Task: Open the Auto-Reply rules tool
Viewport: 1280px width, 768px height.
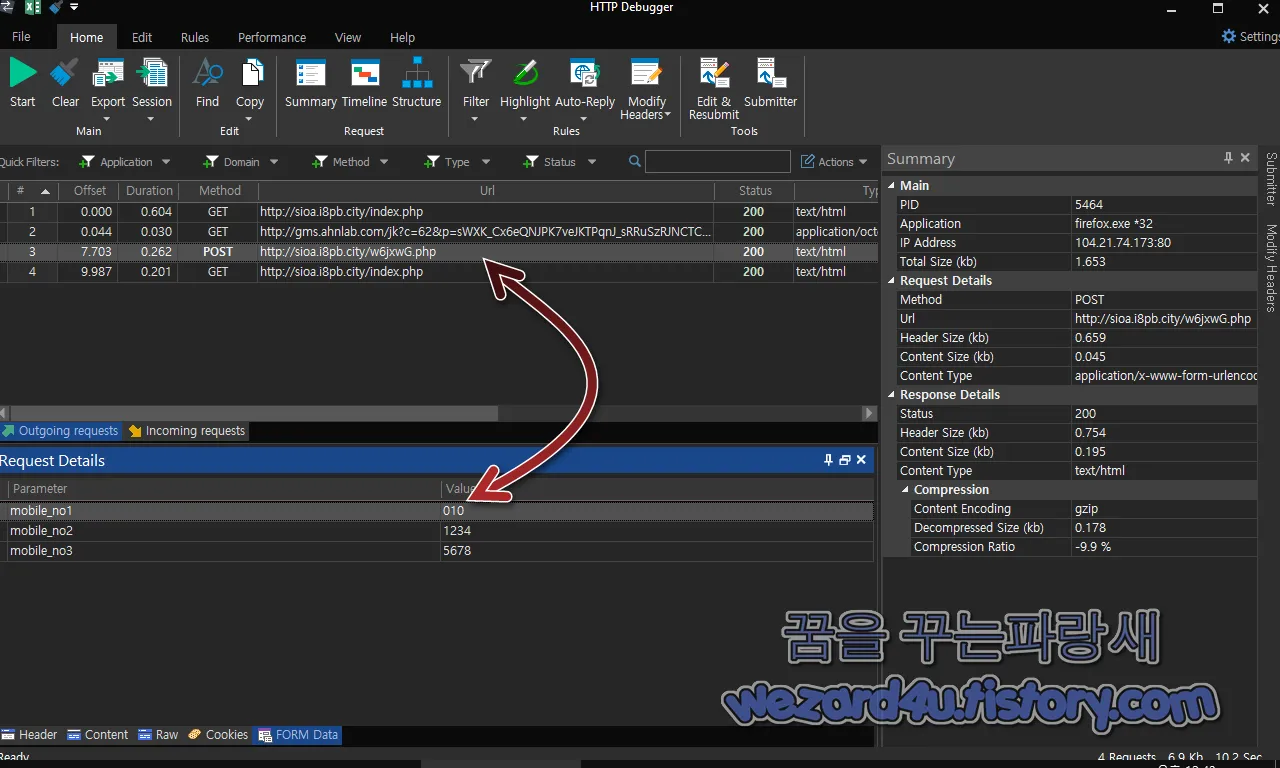Action: (585, 89)
